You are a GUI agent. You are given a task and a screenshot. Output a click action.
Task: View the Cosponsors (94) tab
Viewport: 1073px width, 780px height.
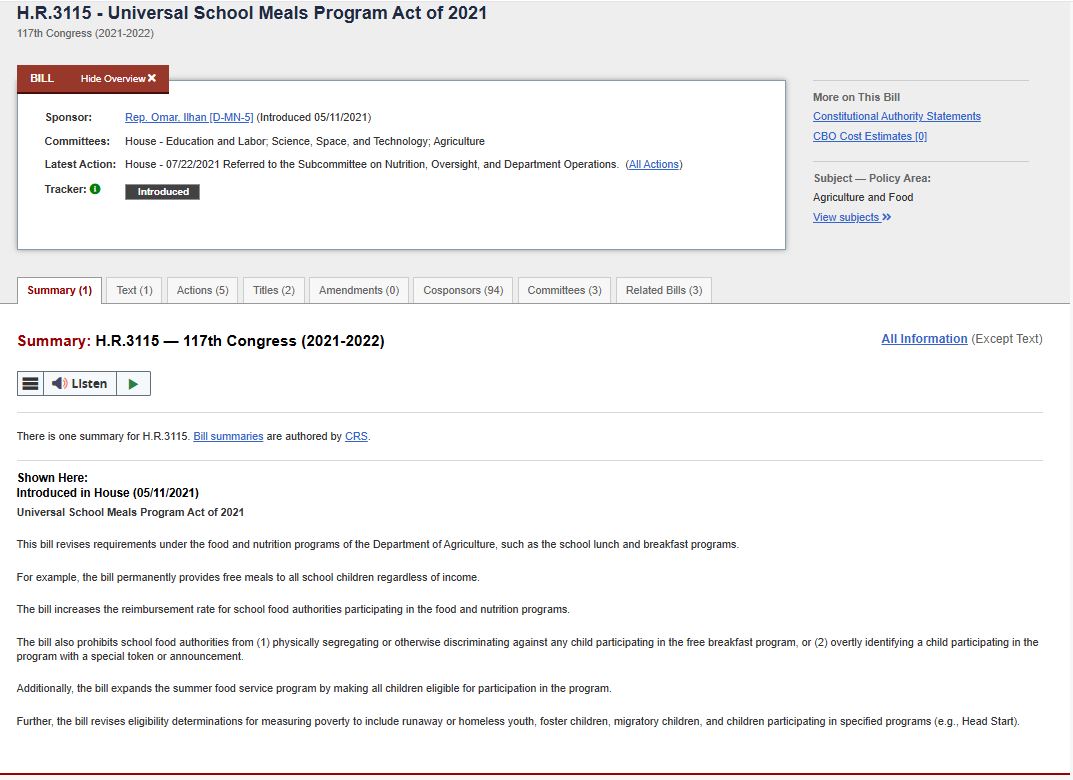[x=463, y=290]
